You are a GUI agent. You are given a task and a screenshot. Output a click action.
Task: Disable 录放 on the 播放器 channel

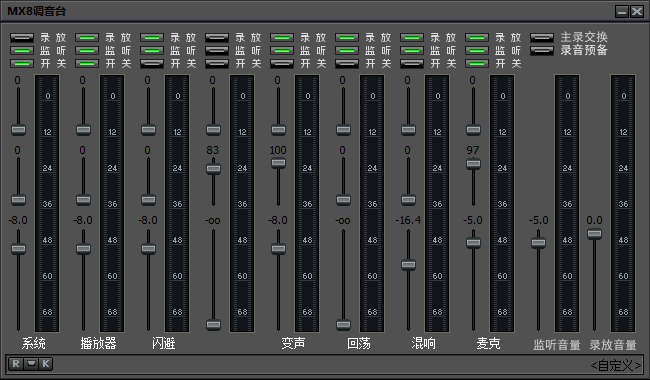click(87, 38)
